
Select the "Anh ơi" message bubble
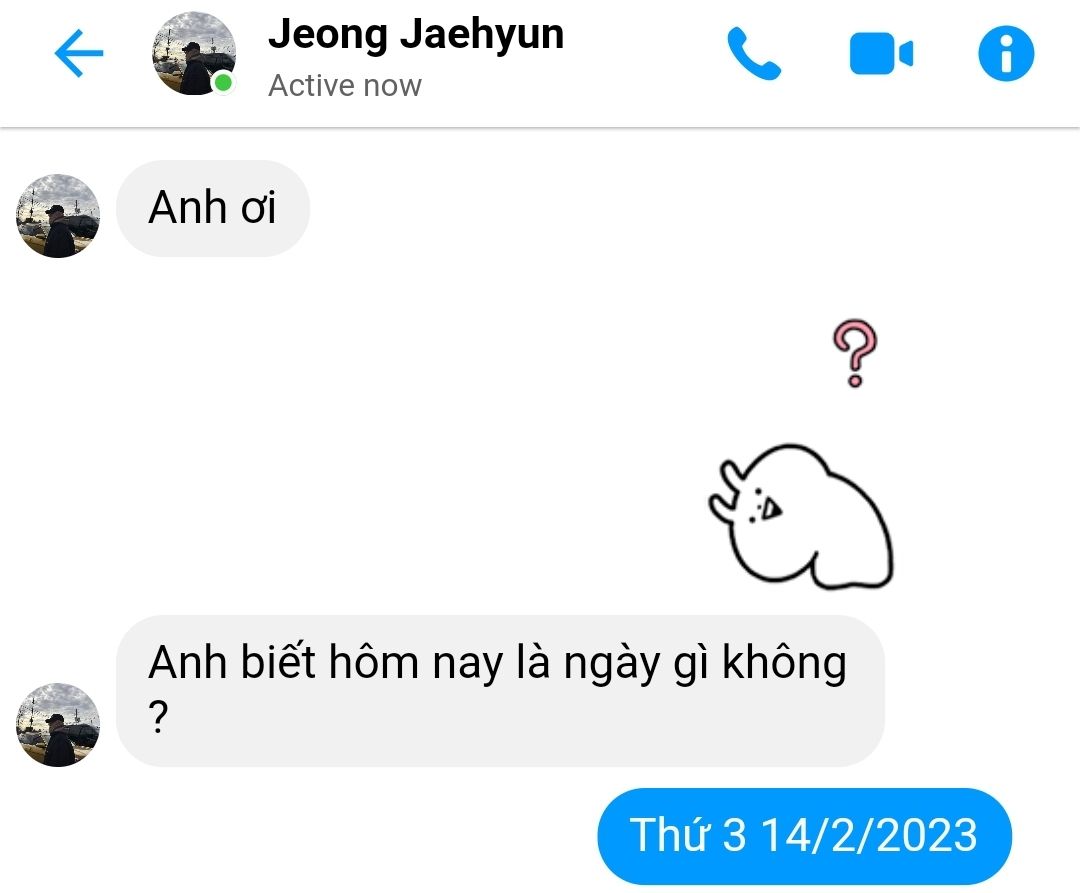[213, 209]
